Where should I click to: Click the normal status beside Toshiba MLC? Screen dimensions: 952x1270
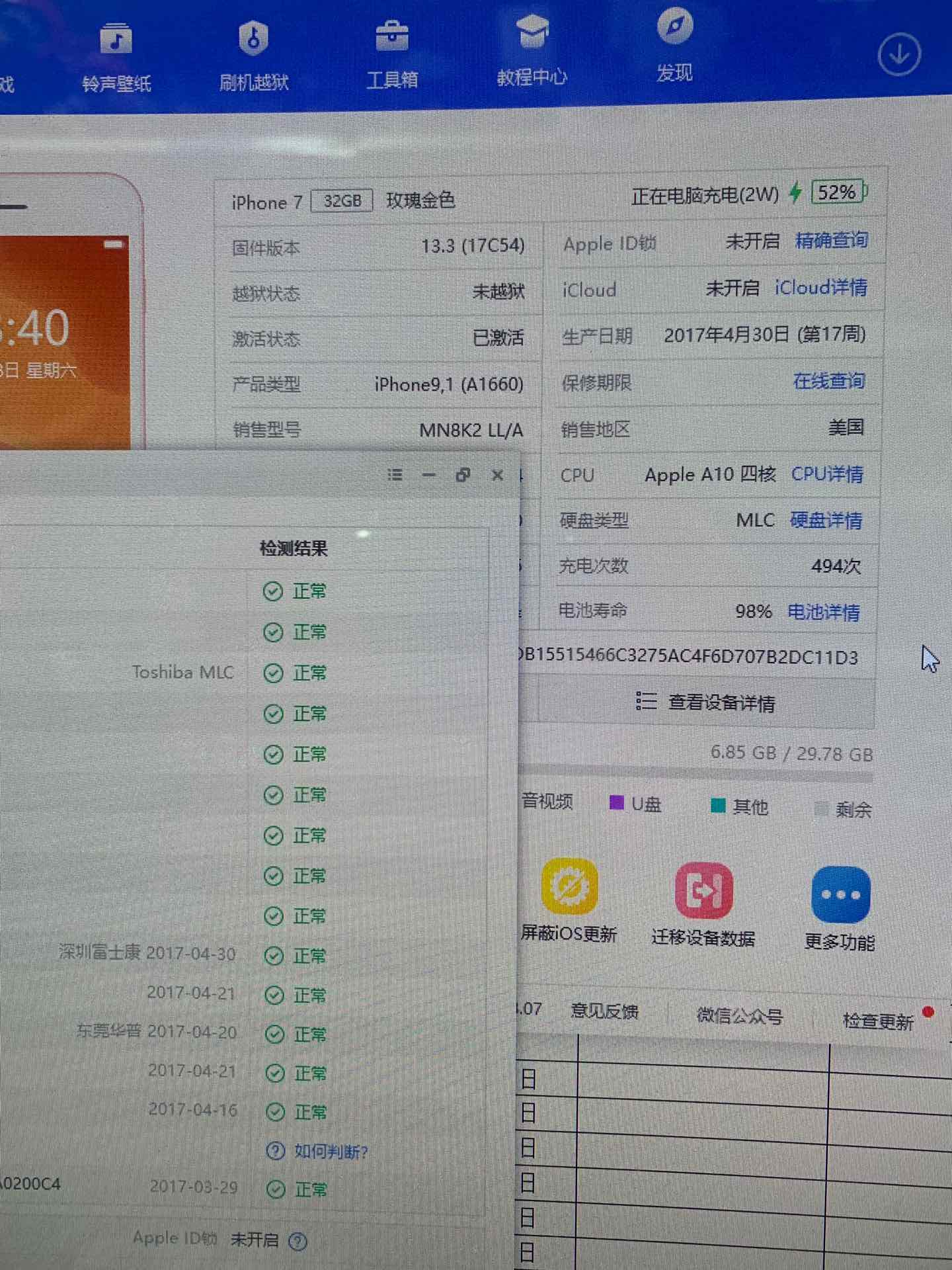[x=295, y=673]
